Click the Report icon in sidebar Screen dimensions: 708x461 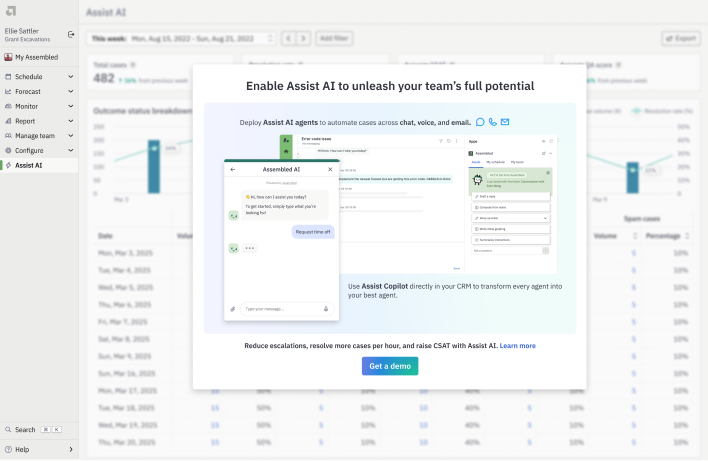click(8, 121)
